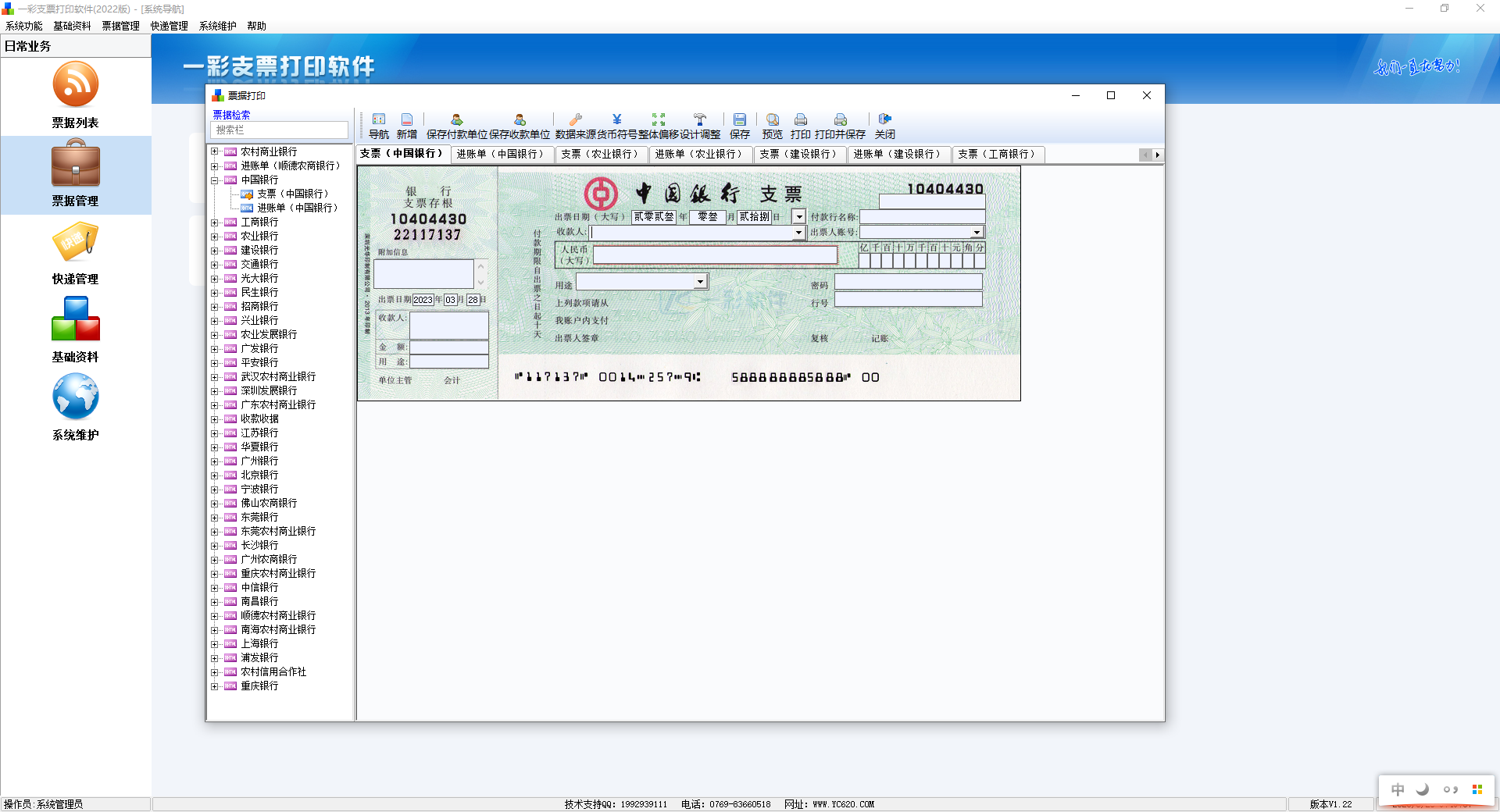Click the 整体偏移 arrows icon

pos(659,119)
